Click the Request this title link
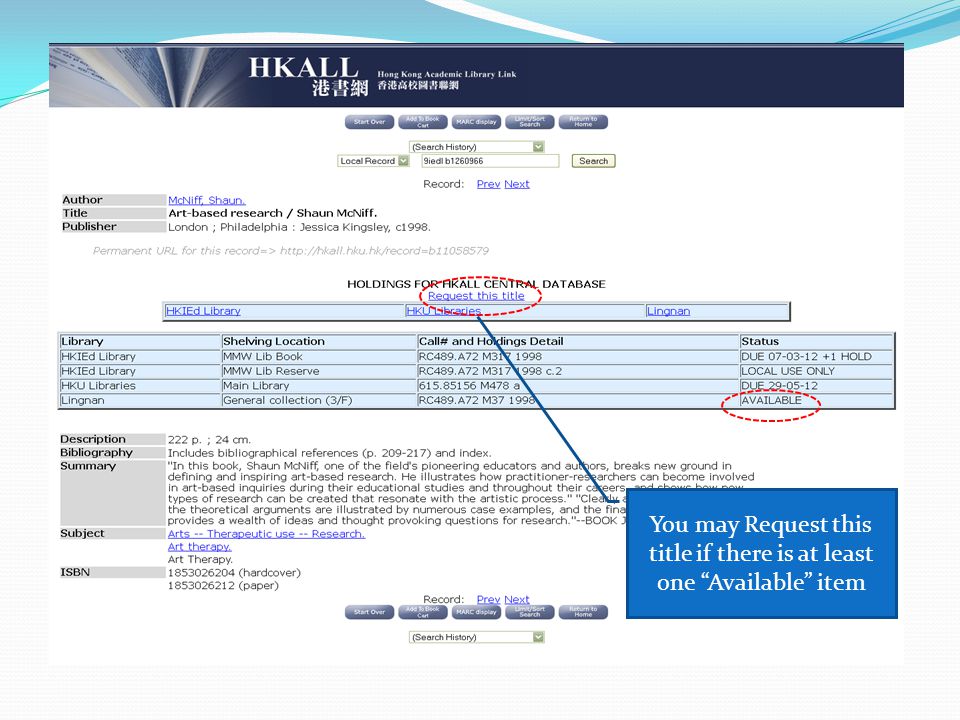Screen dimensions: 960x720 coord(476,296)
